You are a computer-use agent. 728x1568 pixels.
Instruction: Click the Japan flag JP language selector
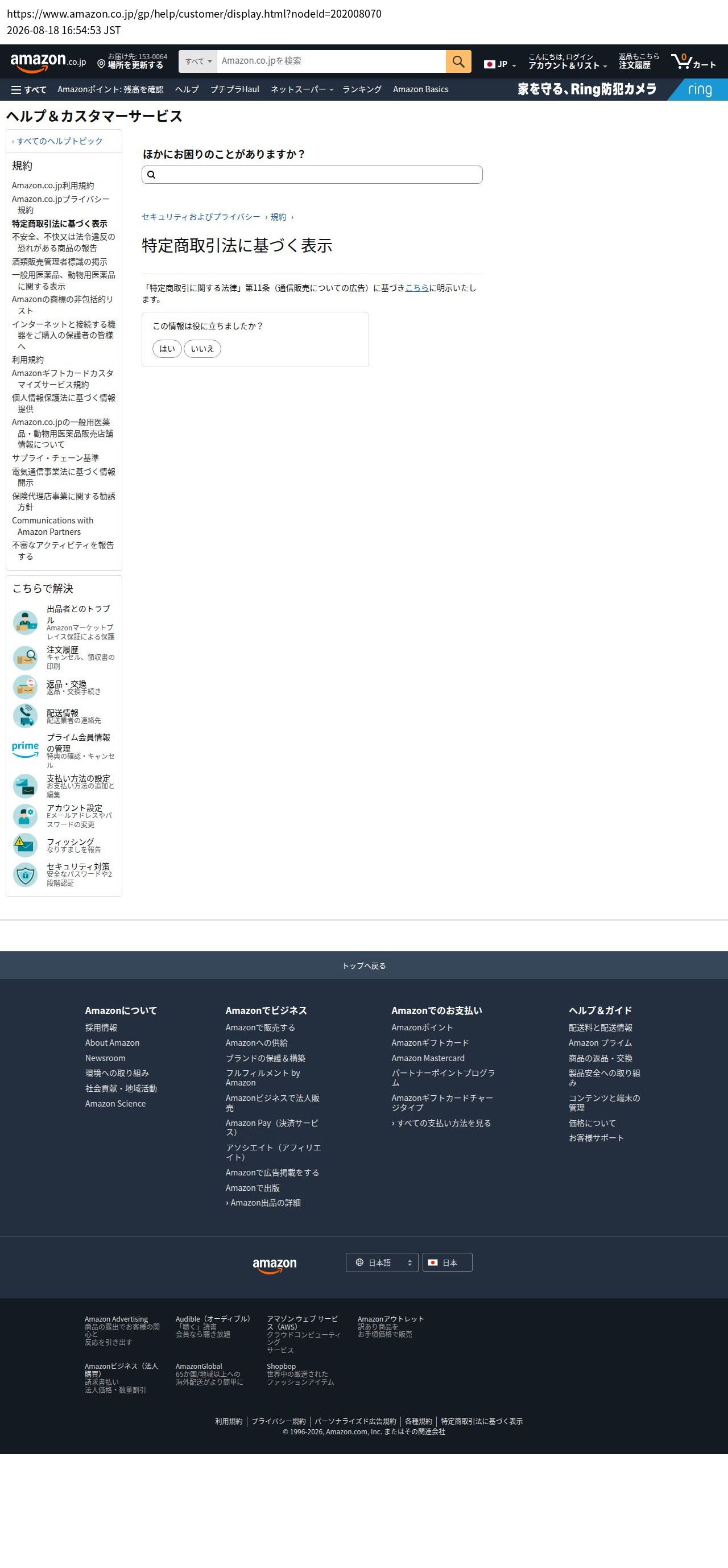click(x=500, y=64)
